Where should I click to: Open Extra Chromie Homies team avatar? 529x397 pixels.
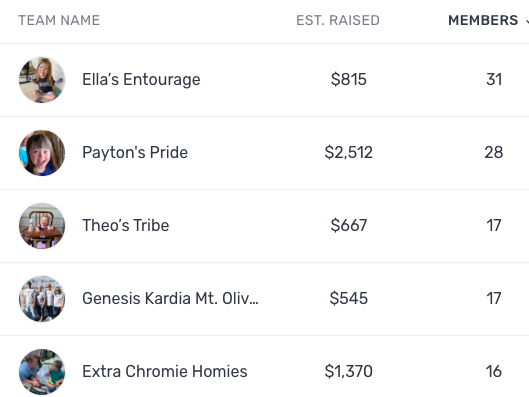click(x=42, y=372)
